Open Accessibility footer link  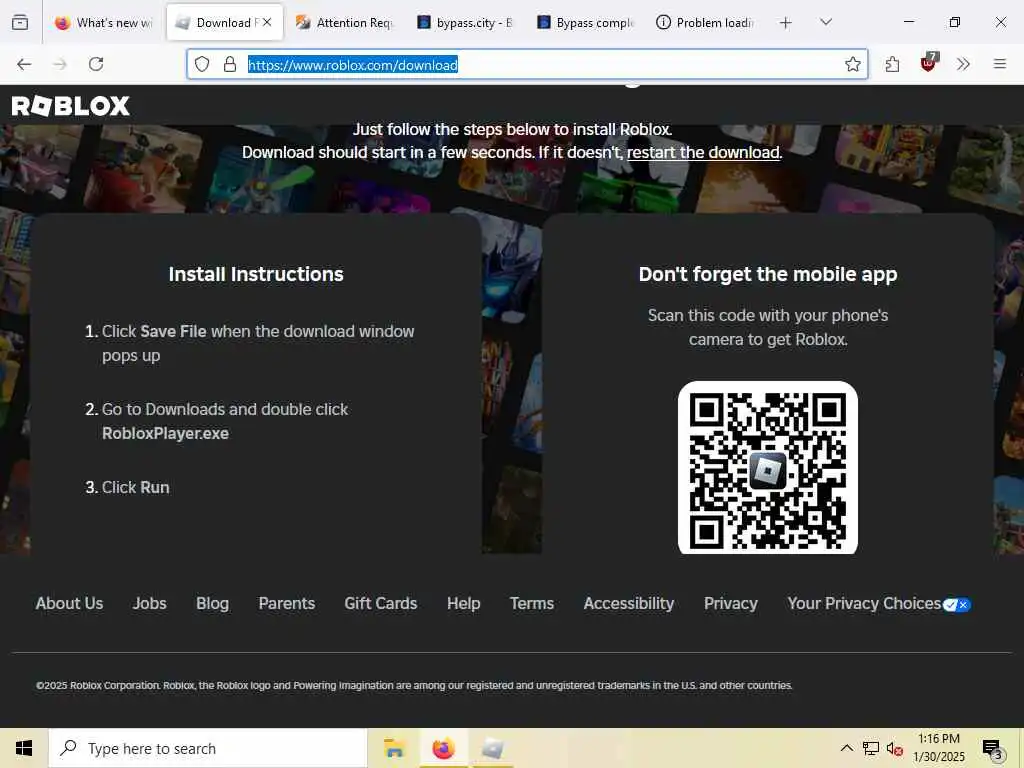629,603
